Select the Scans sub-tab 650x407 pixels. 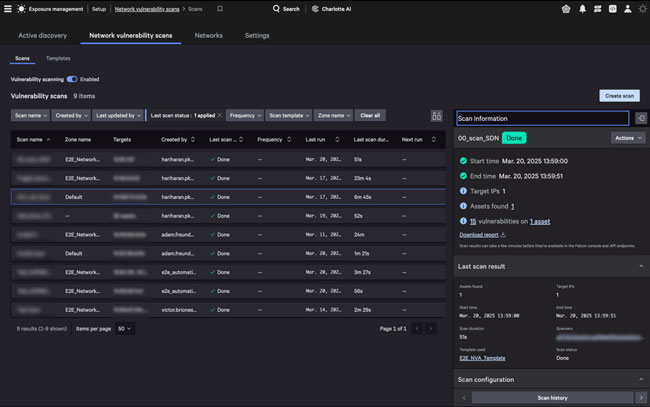(22, 58)
